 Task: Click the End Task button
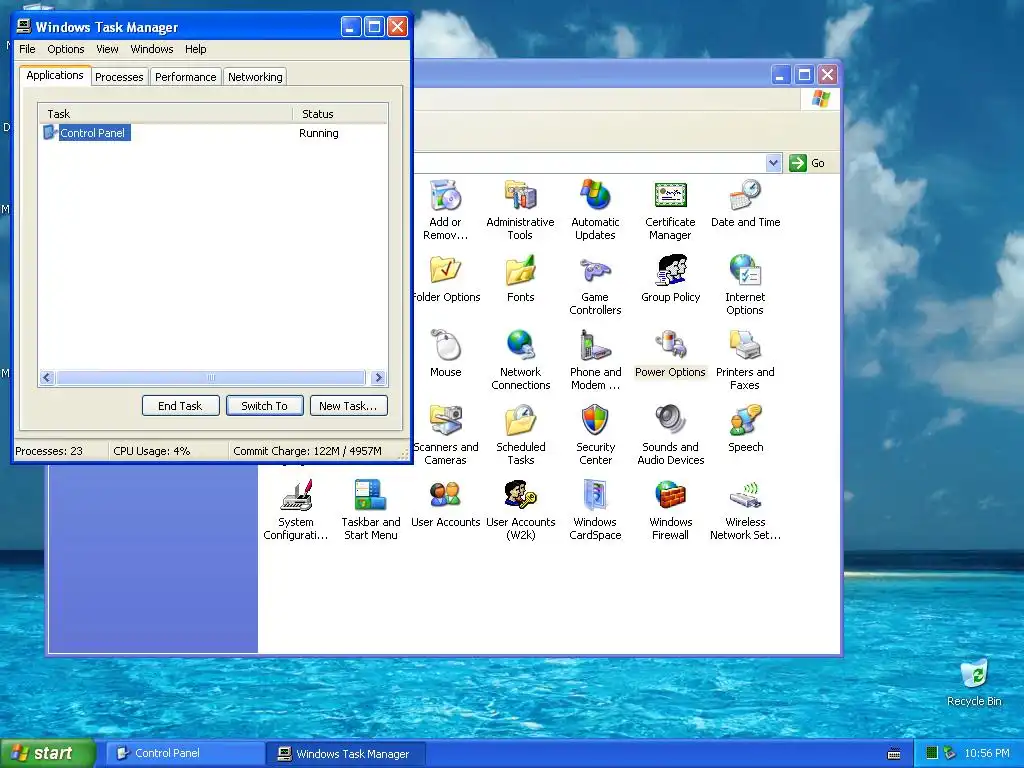coord(180,406)
